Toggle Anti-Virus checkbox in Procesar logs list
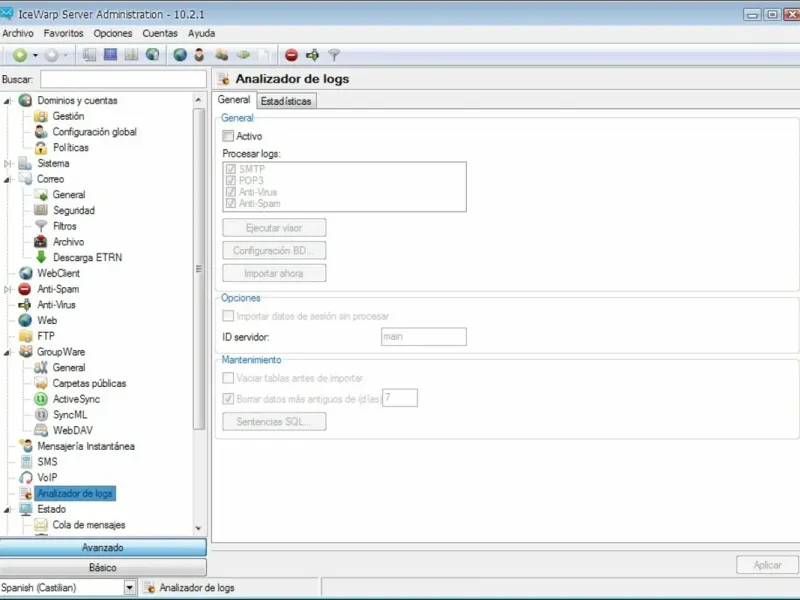Image resolution: width=800 pixels, height=600 pixels. coord(231,192)
